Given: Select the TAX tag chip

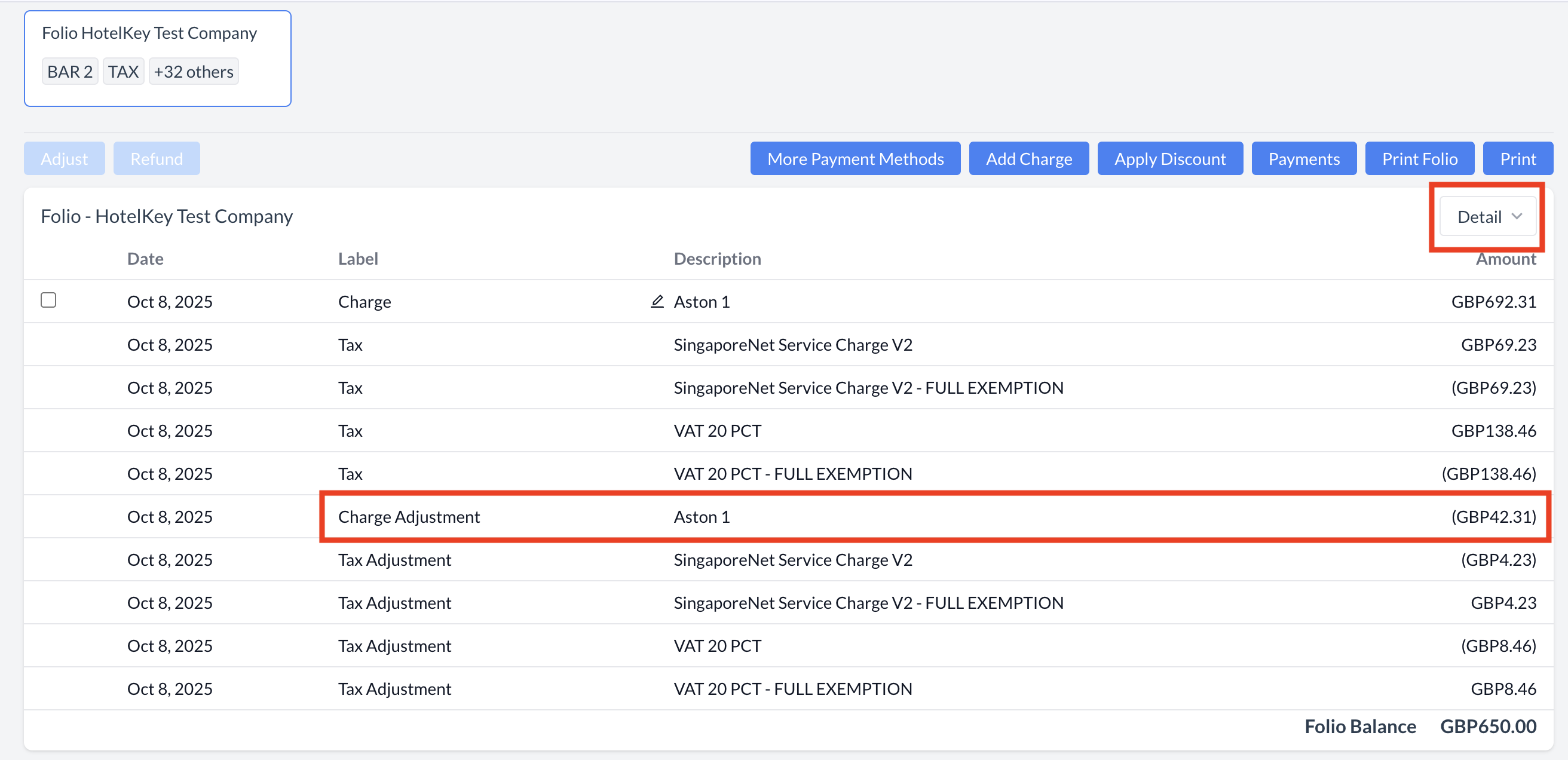Looking at the screenshot, I should [123, 72].
